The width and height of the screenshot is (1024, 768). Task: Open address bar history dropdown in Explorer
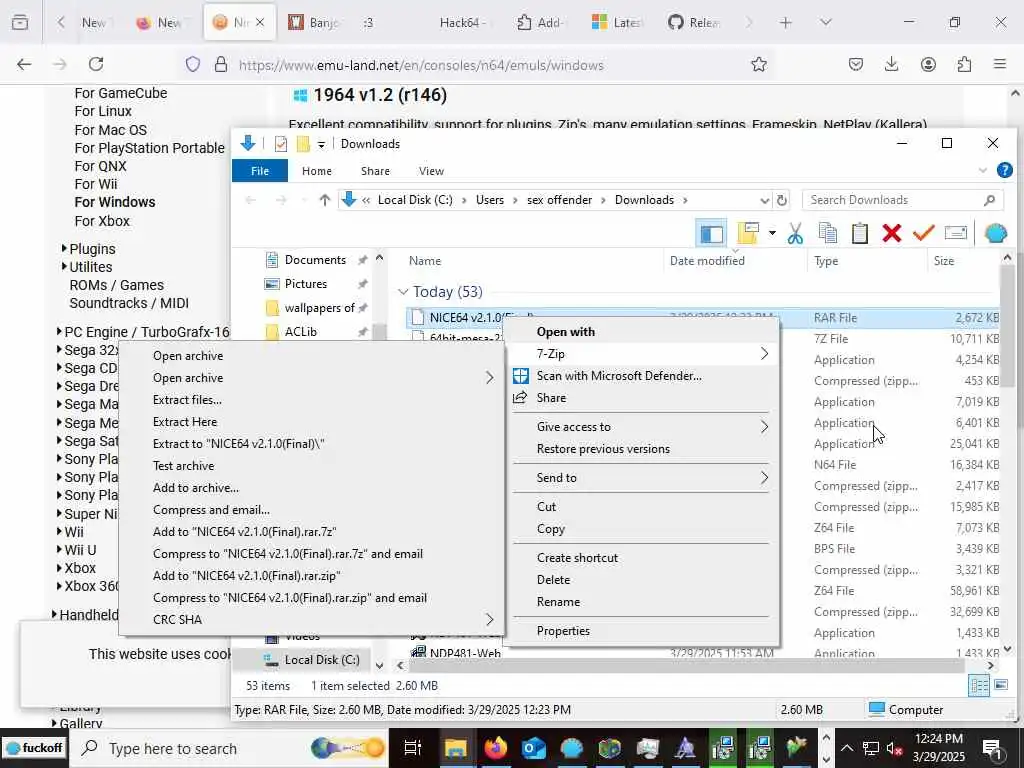764,200
